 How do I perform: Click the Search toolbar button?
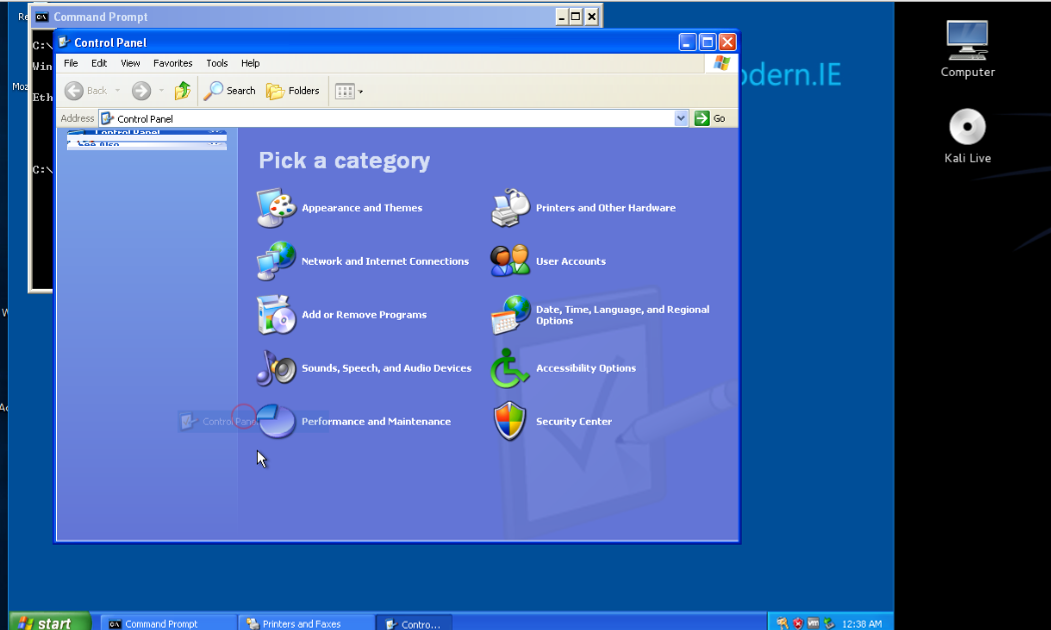[x=230, y=91]
